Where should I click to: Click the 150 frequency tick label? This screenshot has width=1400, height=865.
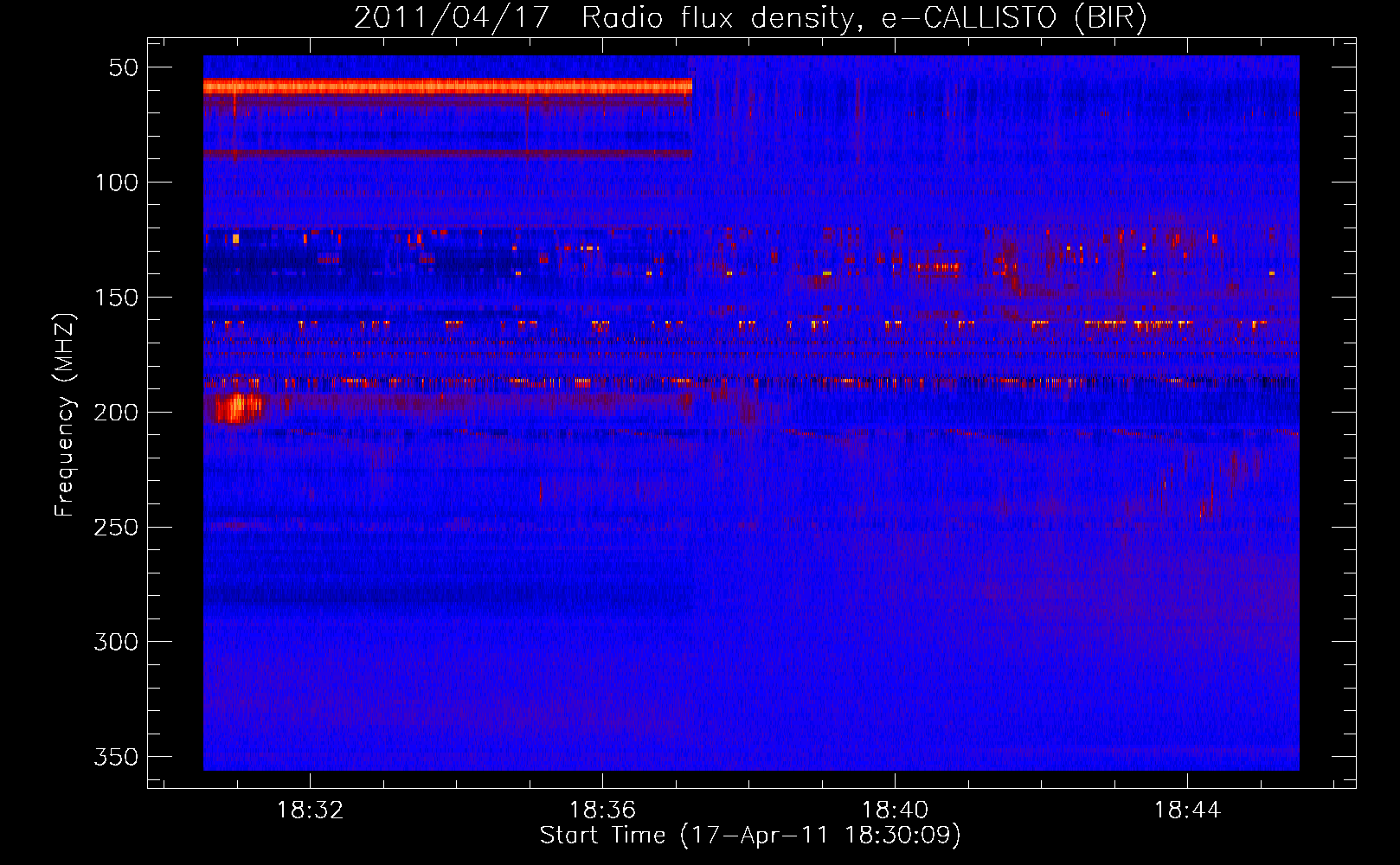click(116, 298)
